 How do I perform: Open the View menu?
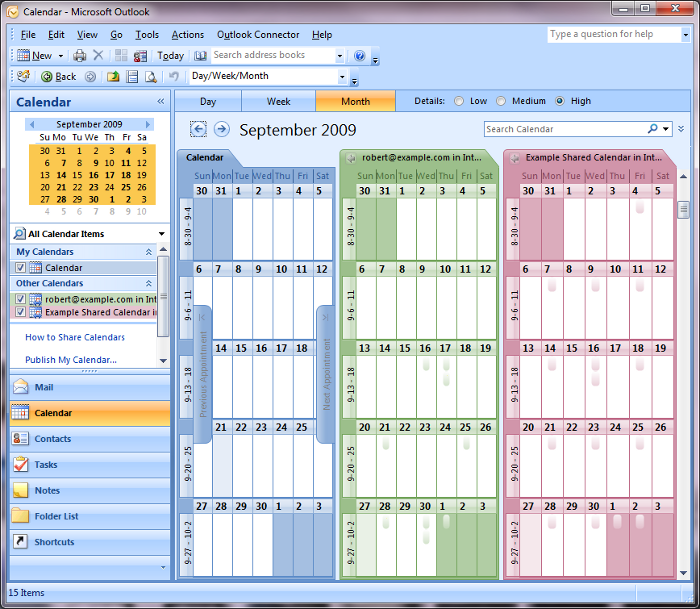(87, 35)
